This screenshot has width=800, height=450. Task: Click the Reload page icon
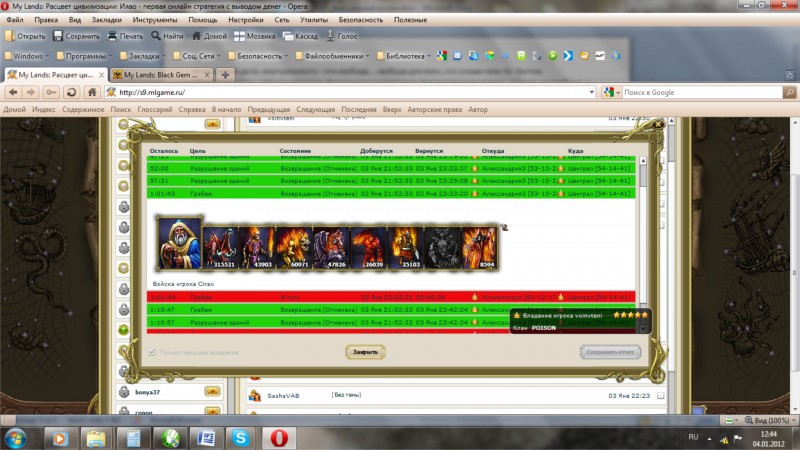click(x=71, y=92)
